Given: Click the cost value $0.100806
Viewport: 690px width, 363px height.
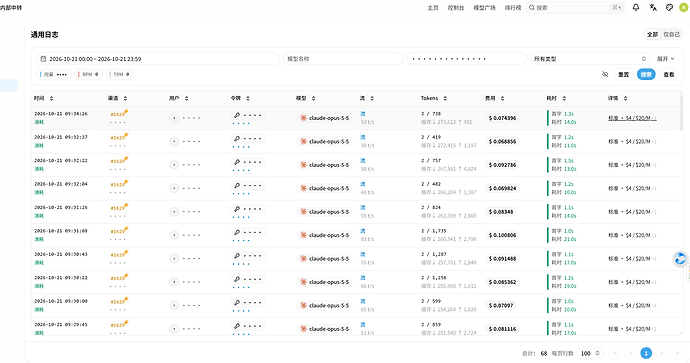Looking at the screenshot, I should 502,235.
